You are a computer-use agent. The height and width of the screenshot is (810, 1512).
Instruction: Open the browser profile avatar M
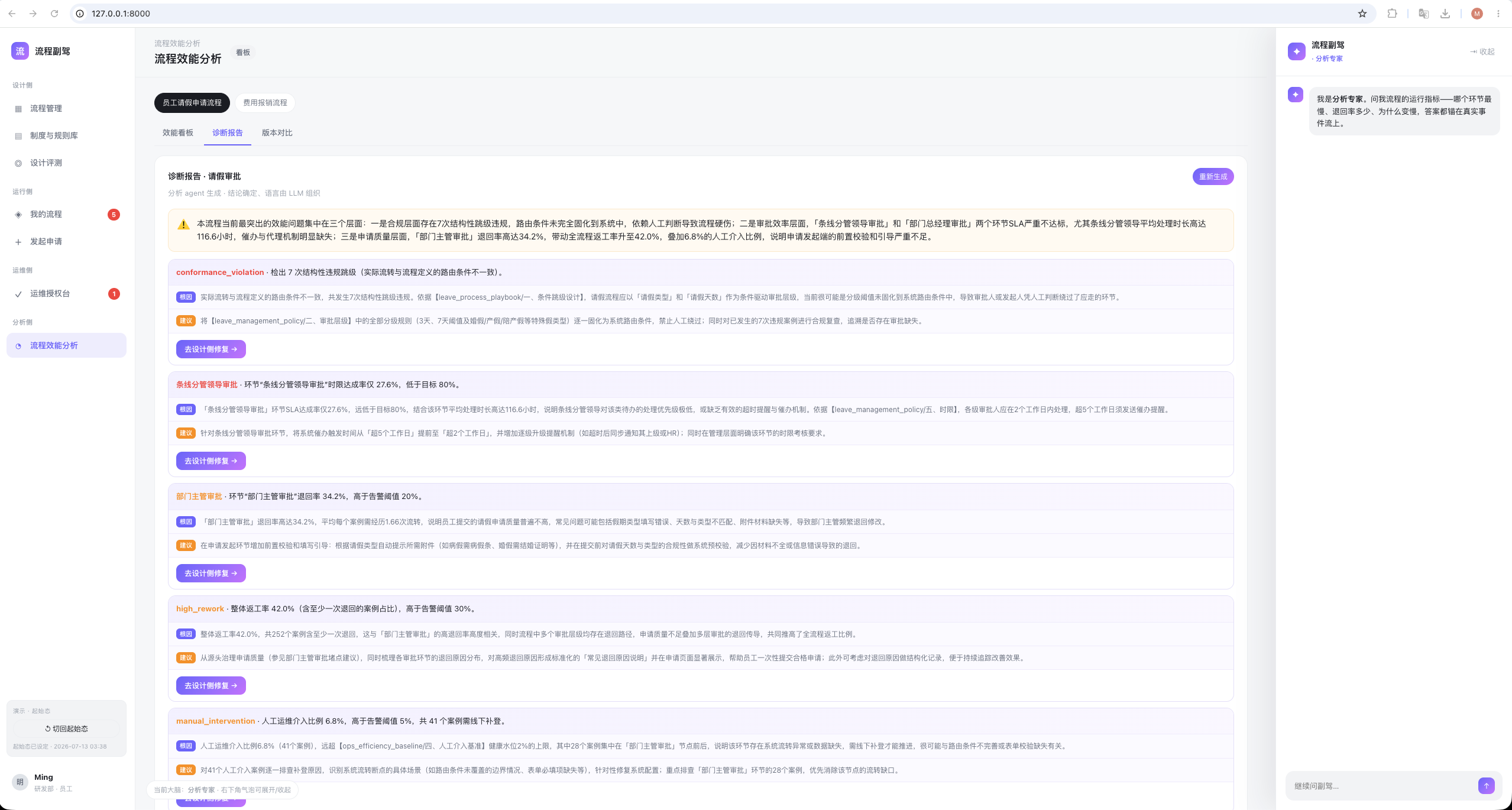tap(1477, 14)
